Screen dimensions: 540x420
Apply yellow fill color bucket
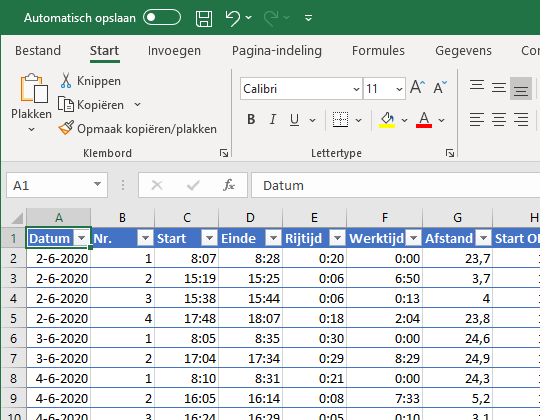click(x=387, y=119)
